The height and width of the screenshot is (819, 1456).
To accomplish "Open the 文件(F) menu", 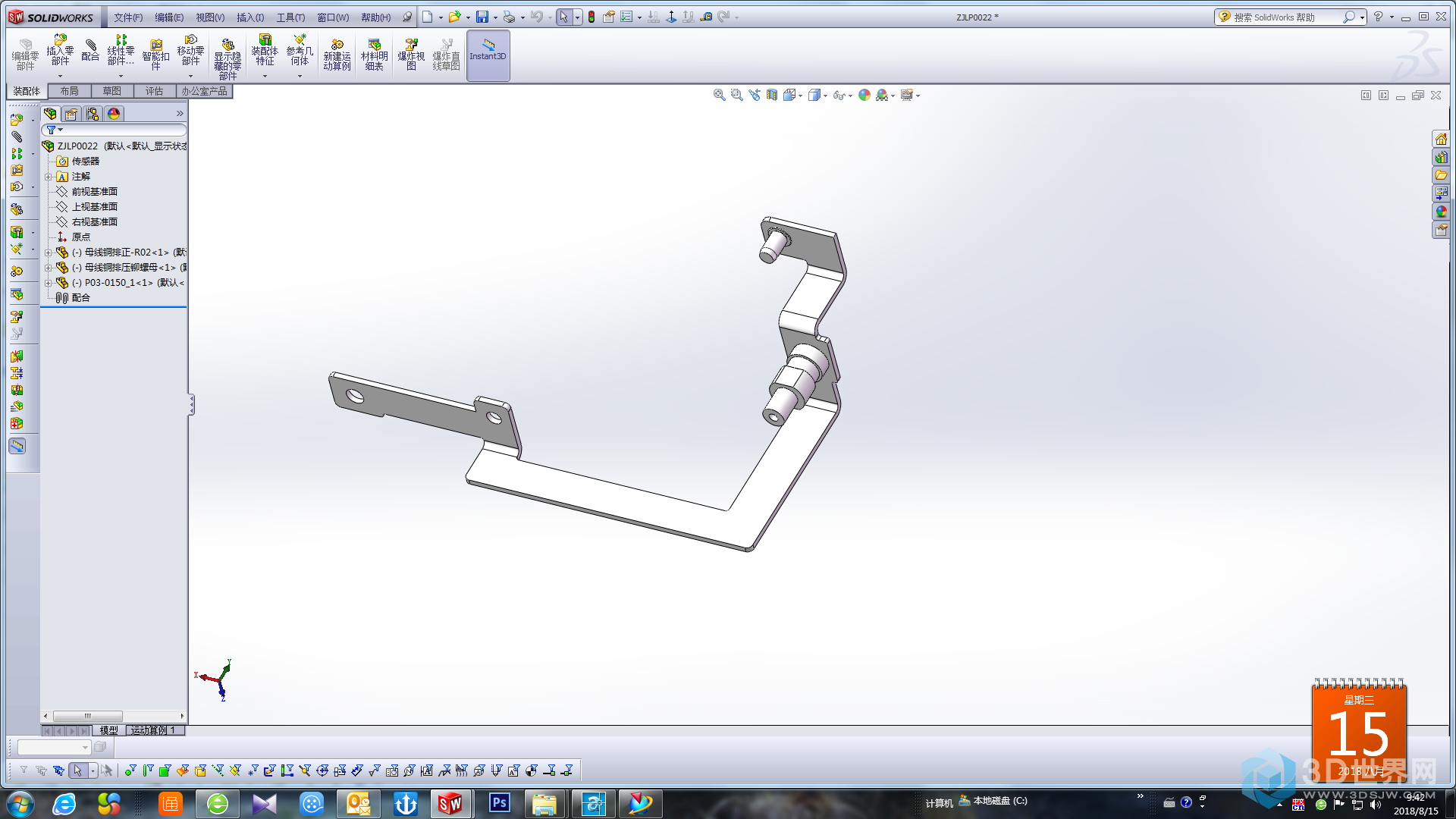I will point(128,17).
